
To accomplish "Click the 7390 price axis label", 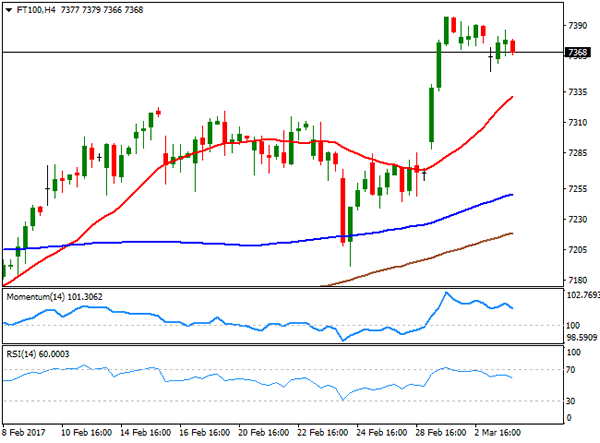I will pos(577,26).
